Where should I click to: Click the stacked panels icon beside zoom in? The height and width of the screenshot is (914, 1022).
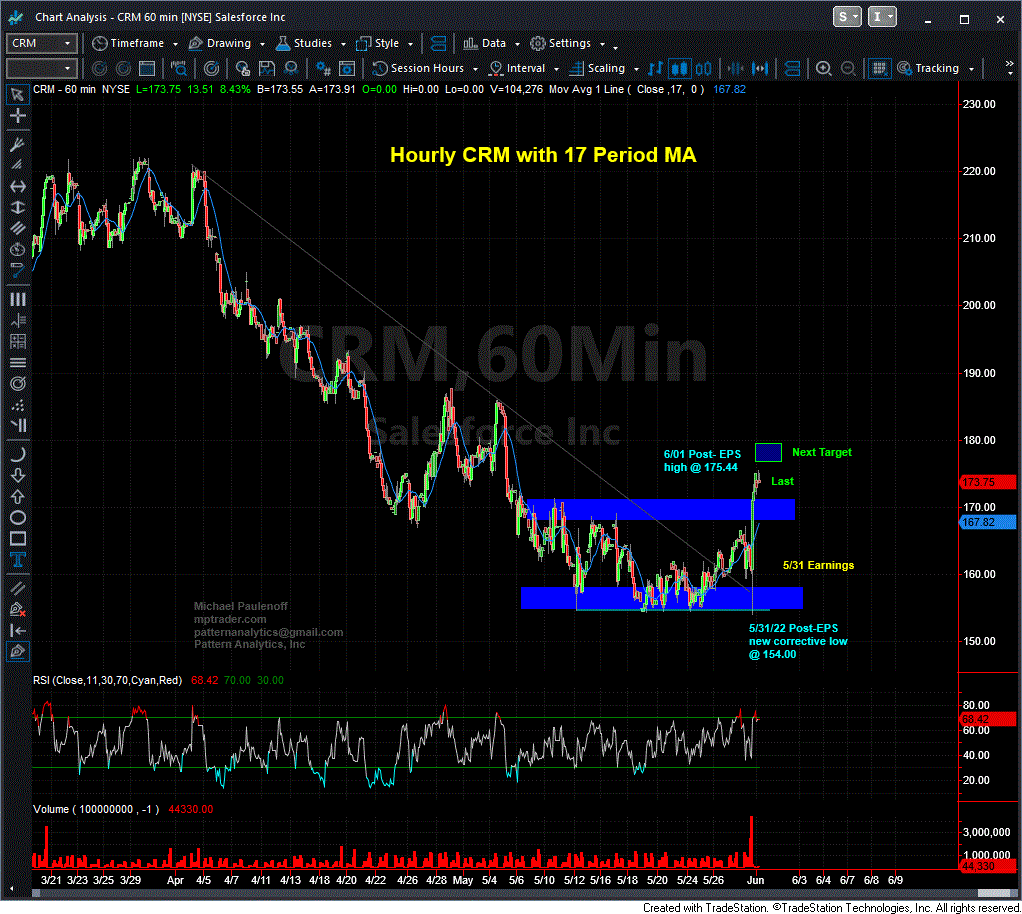pos(793,68)
